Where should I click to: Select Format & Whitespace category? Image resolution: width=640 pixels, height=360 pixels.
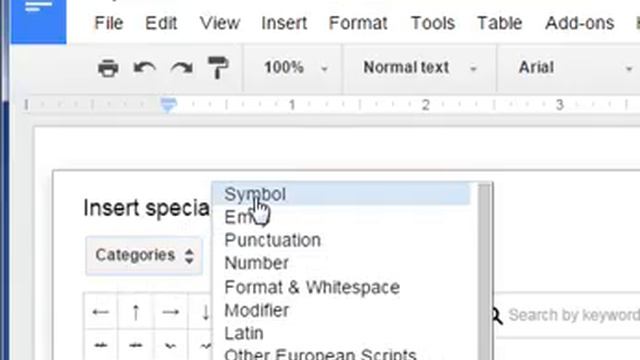coord(341,287)
